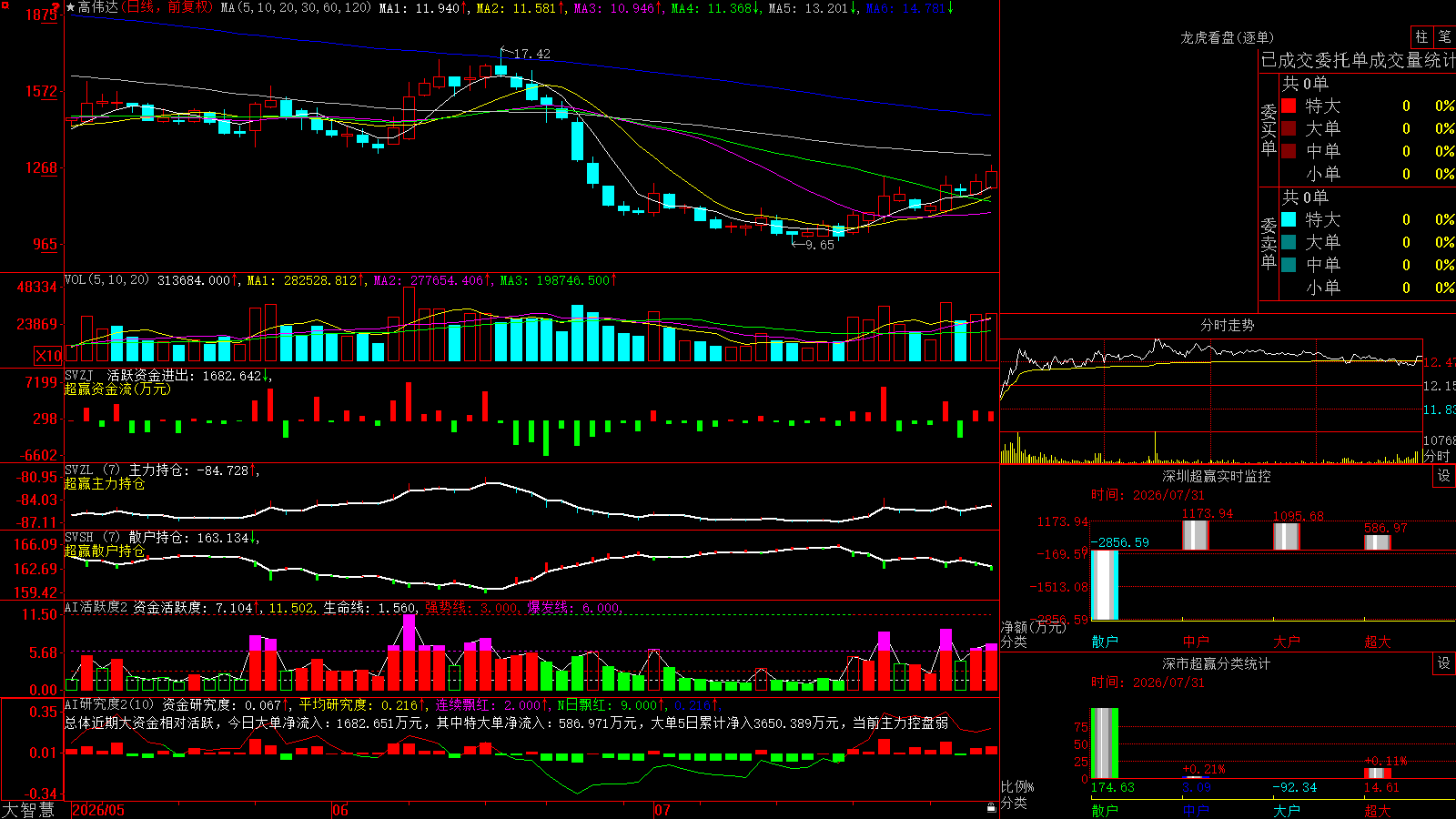Click the 主力持仓: -84.728 value

click(188, 470)
